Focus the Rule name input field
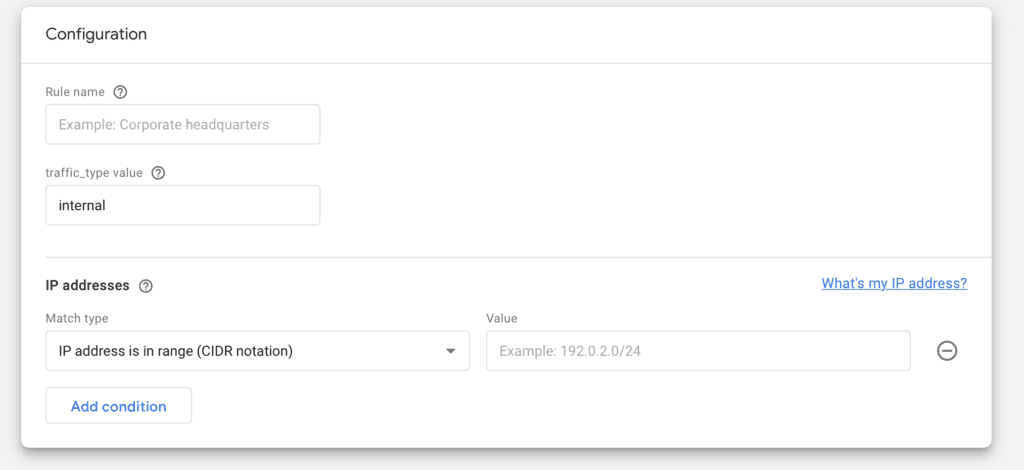The height and width of the screenshot is (470, 1024). point(183,125)
